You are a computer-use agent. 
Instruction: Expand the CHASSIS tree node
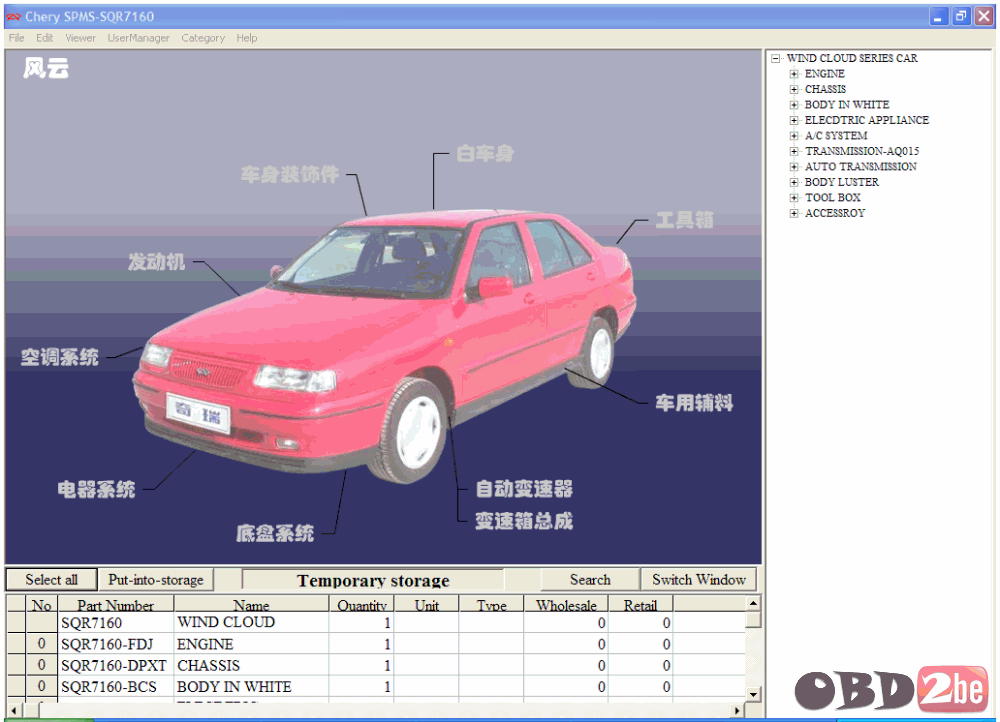point(794,89)
